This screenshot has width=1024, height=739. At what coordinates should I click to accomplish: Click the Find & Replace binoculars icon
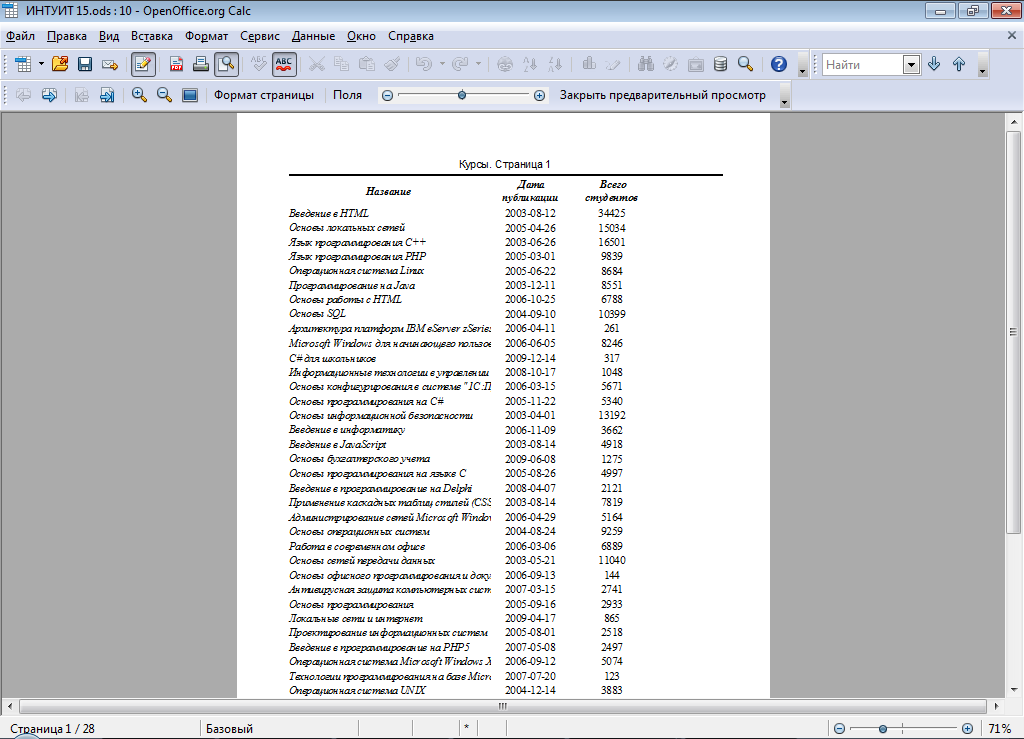pos(646,64)
